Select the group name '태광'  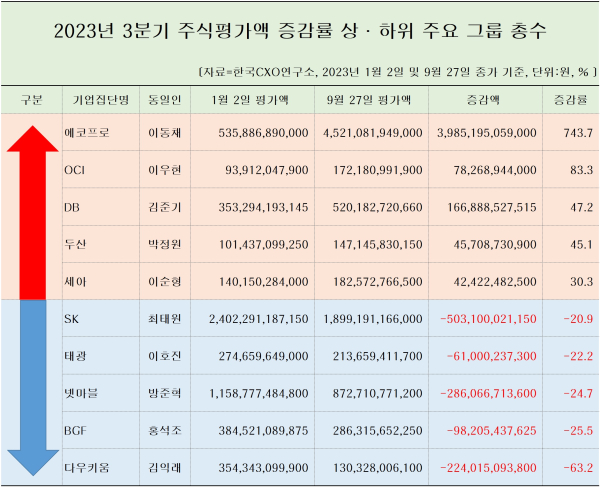point(75,356)
